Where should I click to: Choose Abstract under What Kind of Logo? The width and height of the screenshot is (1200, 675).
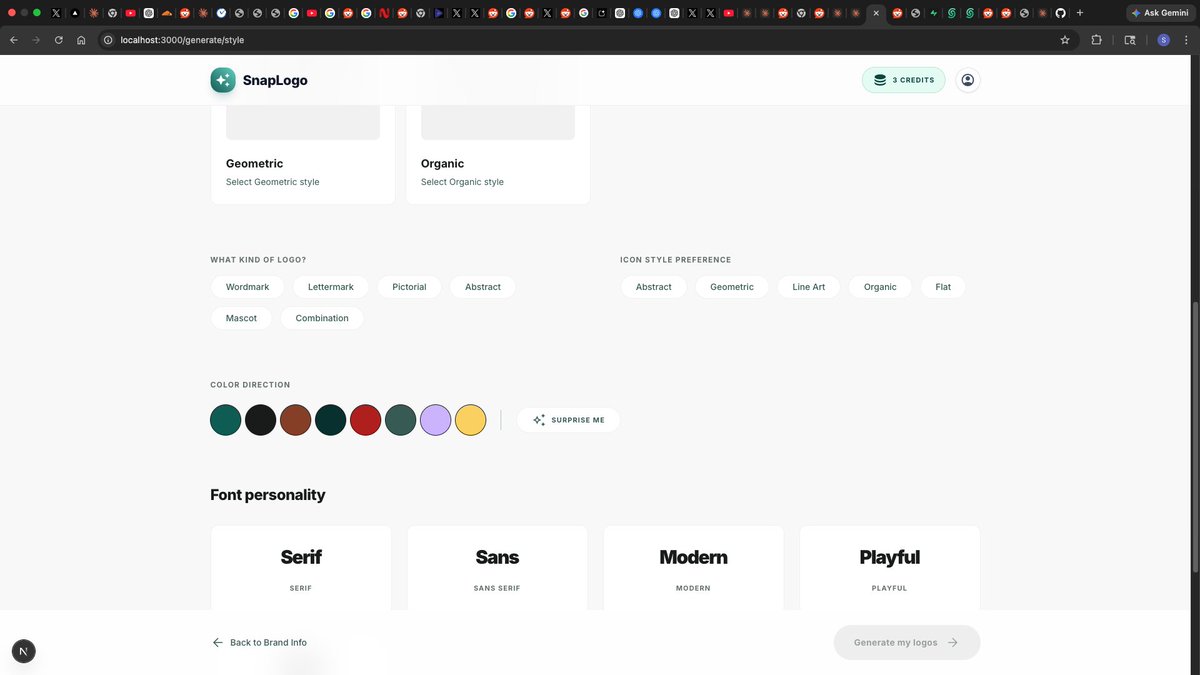(483, 287)
